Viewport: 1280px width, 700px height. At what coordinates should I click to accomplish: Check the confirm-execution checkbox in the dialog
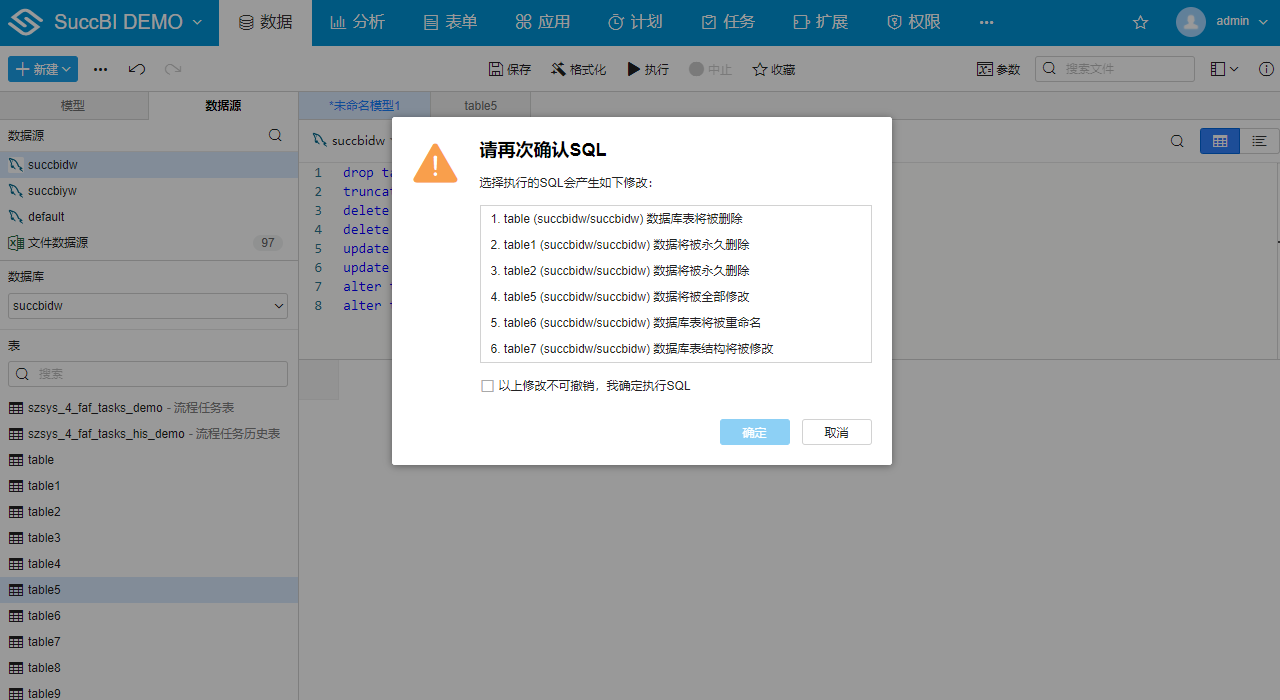click(487, 385)
